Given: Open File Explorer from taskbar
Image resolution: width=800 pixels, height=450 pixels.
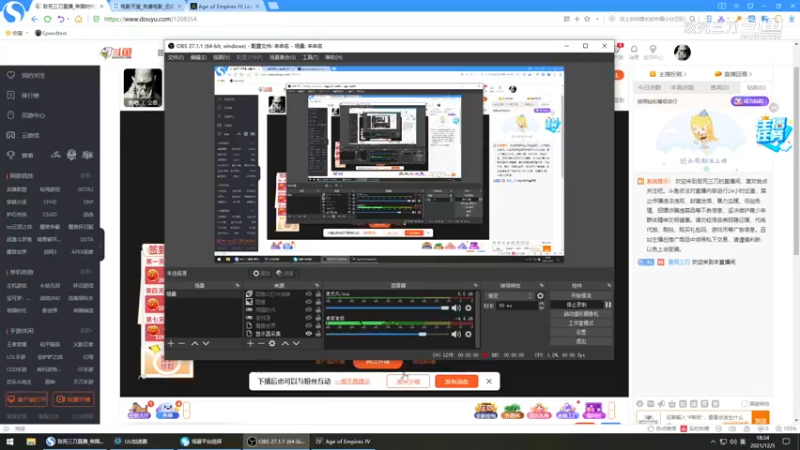Looking at the screenshot, I should [31, 441].
